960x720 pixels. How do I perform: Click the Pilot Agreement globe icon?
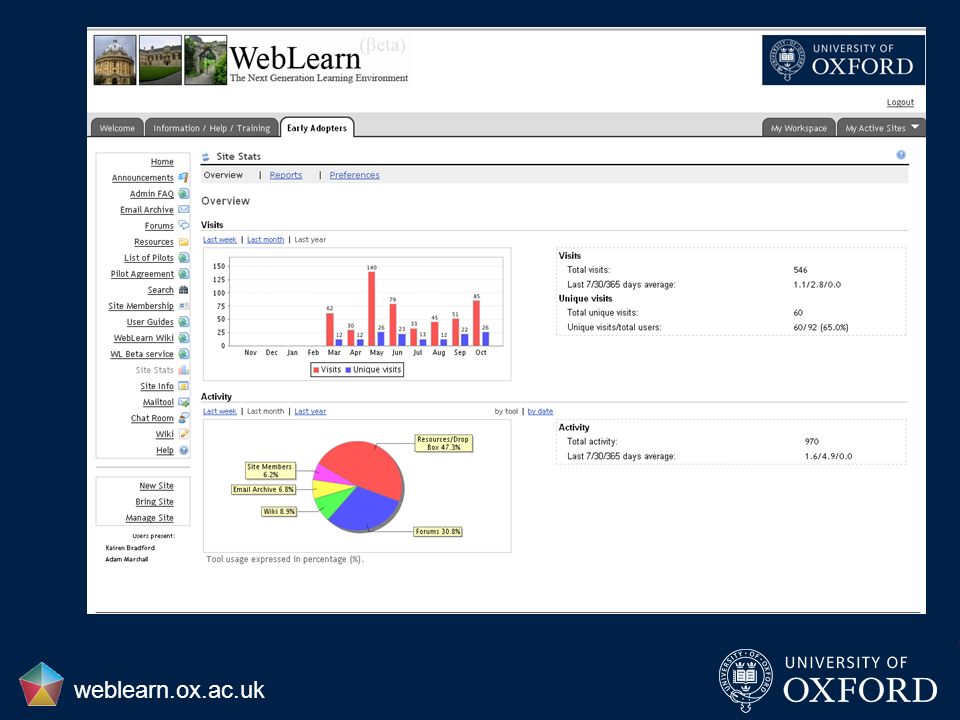[183, 274]
